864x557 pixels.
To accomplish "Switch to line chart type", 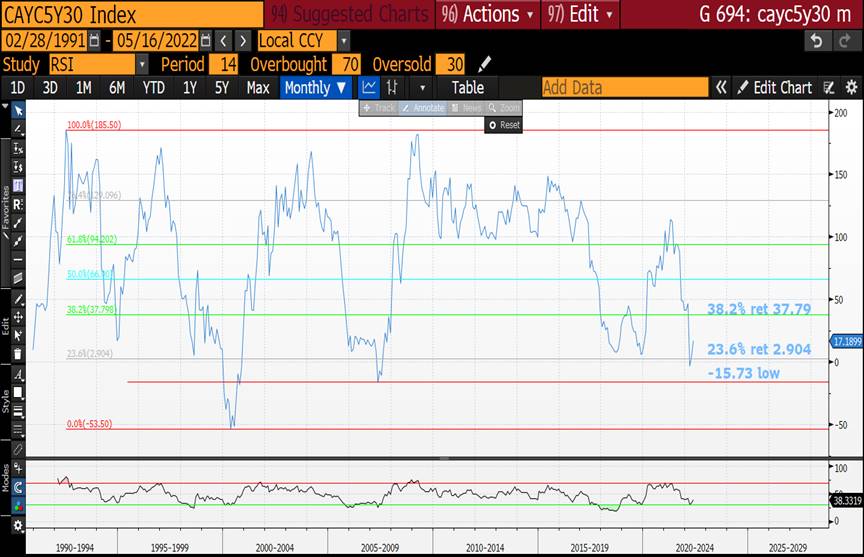I will click(369, 87).
